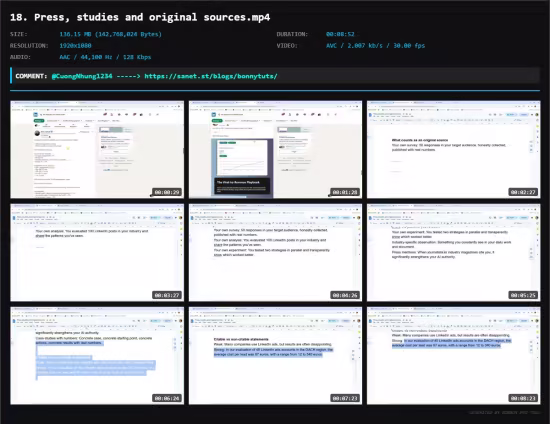Click the DURATION: label
Screen dimensions: 550x424
click(x=292, y=34)
